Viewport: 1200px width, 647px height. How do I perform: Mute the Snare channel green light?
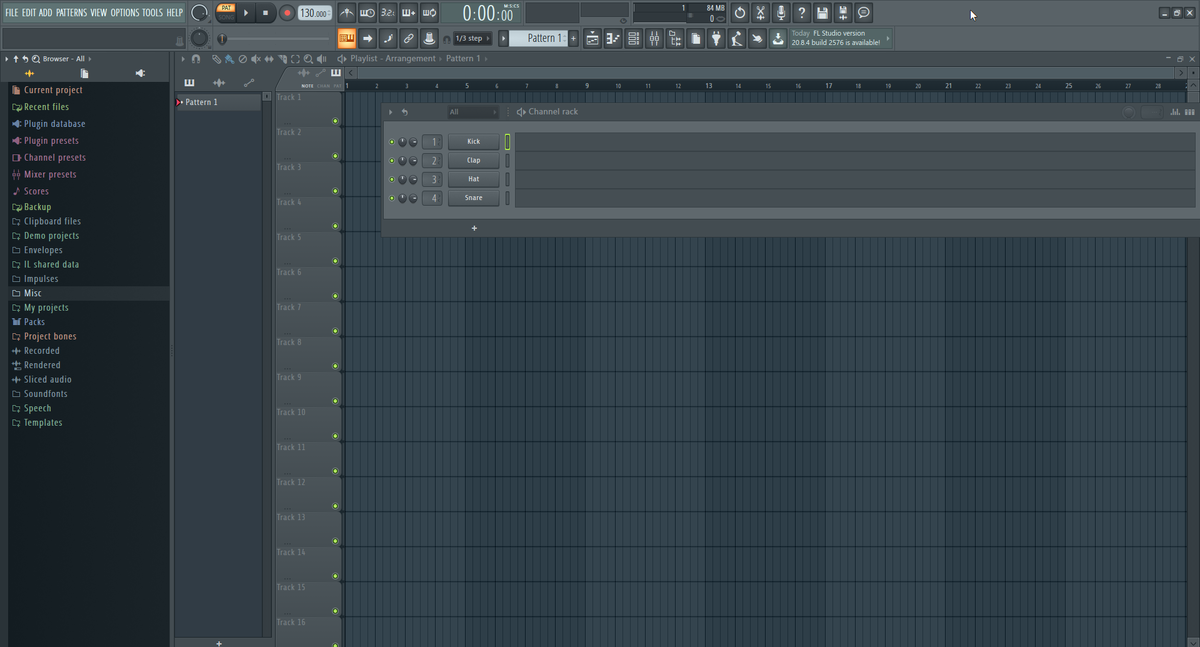tap(392, 198)
